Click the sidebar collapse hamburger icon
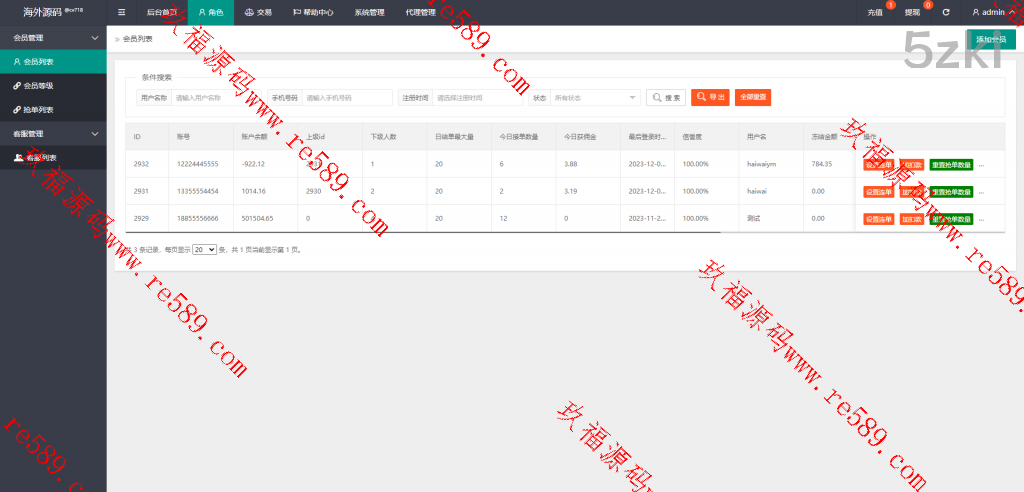 tap(121, 13)
